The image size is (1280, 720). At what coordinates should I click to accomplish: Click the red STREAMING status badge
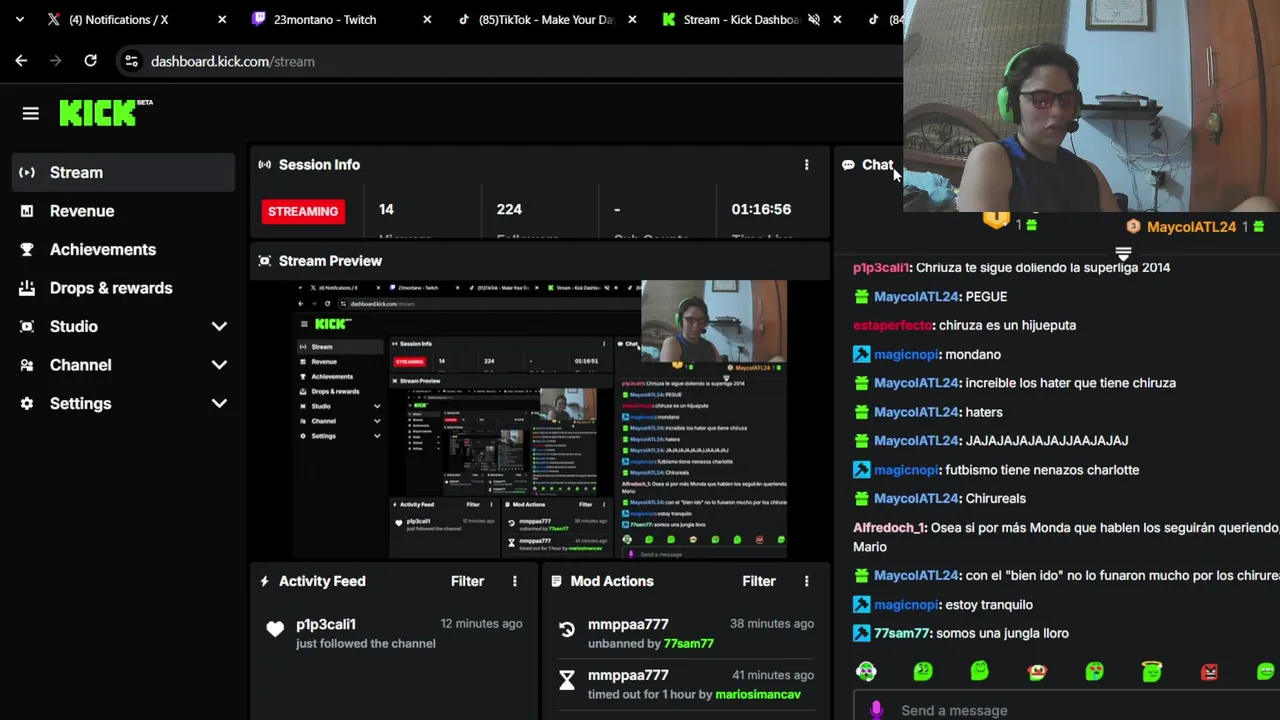click(303, 211)
